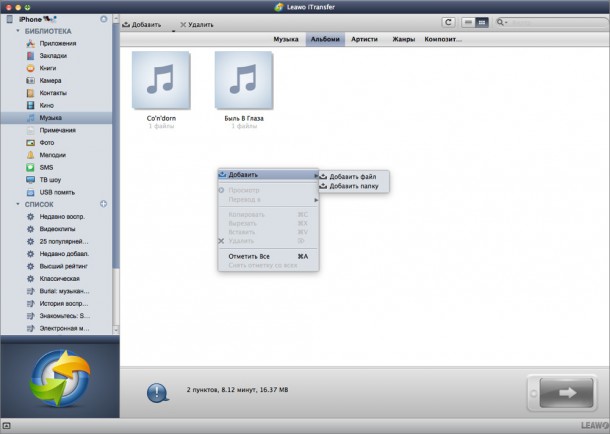Open the Камера camera icon
Image resolution: width=610 pixels, height=434 pixels.
tap(30, 80)
